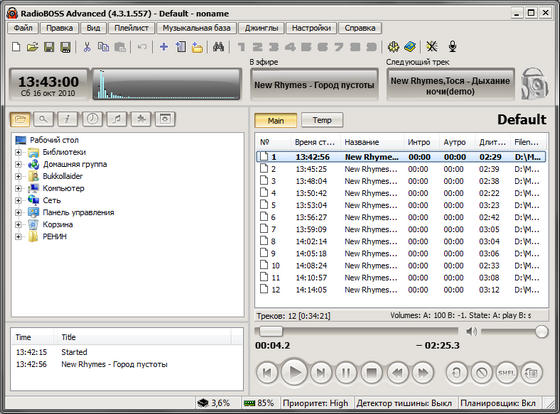The height and width of the screenshot is (414, 560).
Task: Click Планировщик: Вкл in status bar
Action: (x=498, y=403)
